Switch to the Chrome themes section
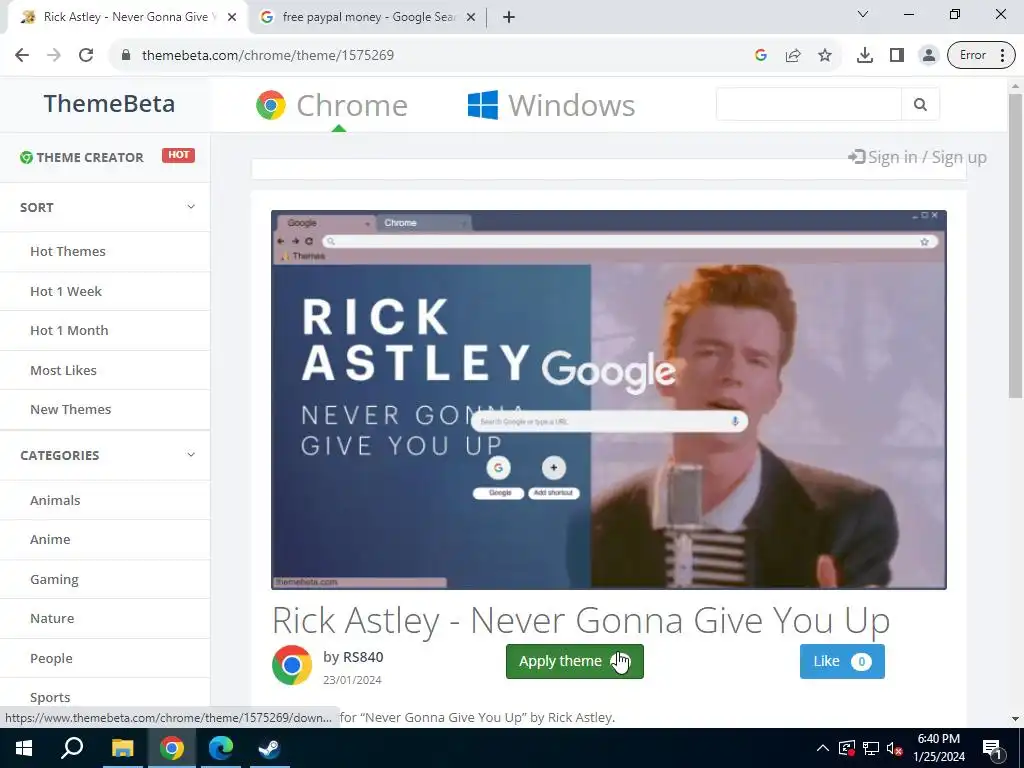Image resolution: width=1024 pixels, height=768 pixels. 332,105
